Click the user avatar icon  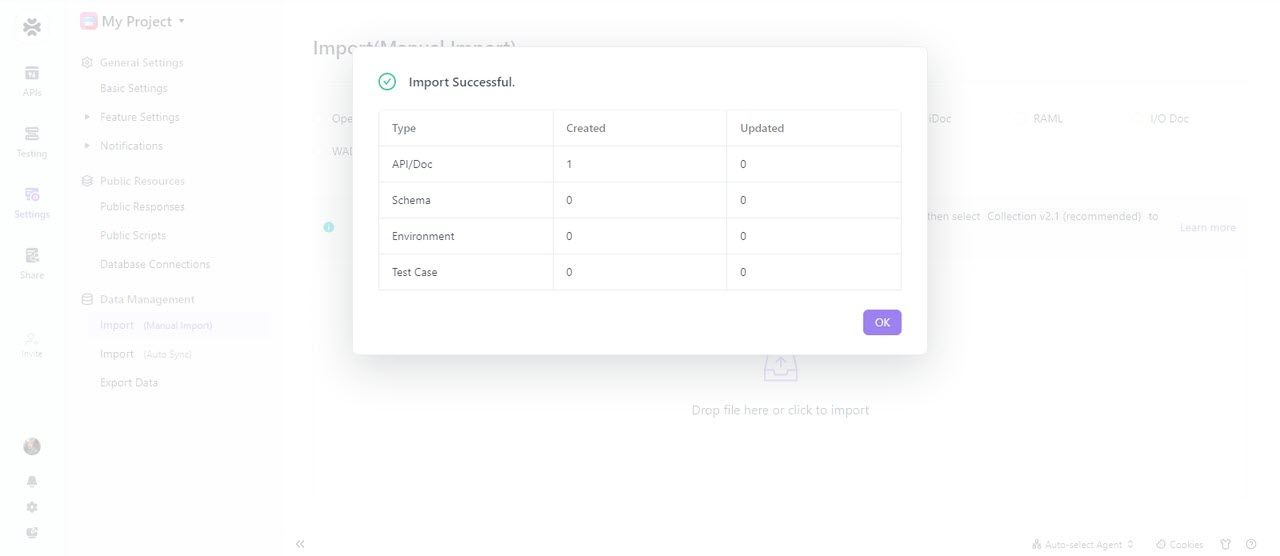coord(32,446)
